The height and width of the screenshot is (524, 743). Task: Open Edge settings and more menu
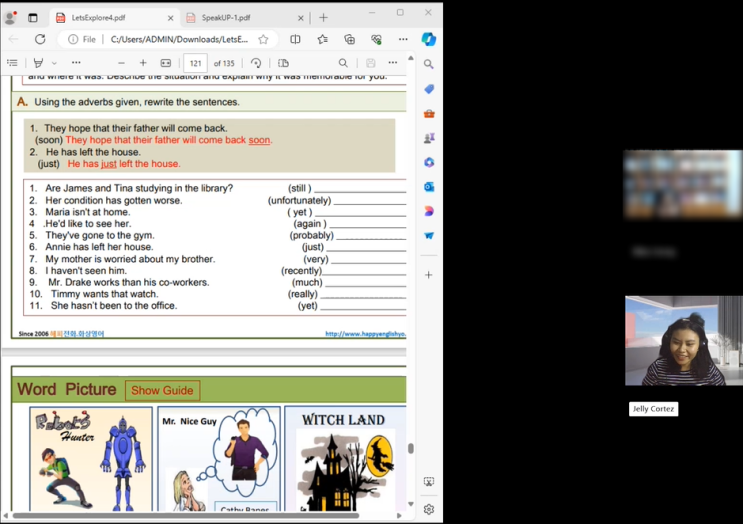403,39
